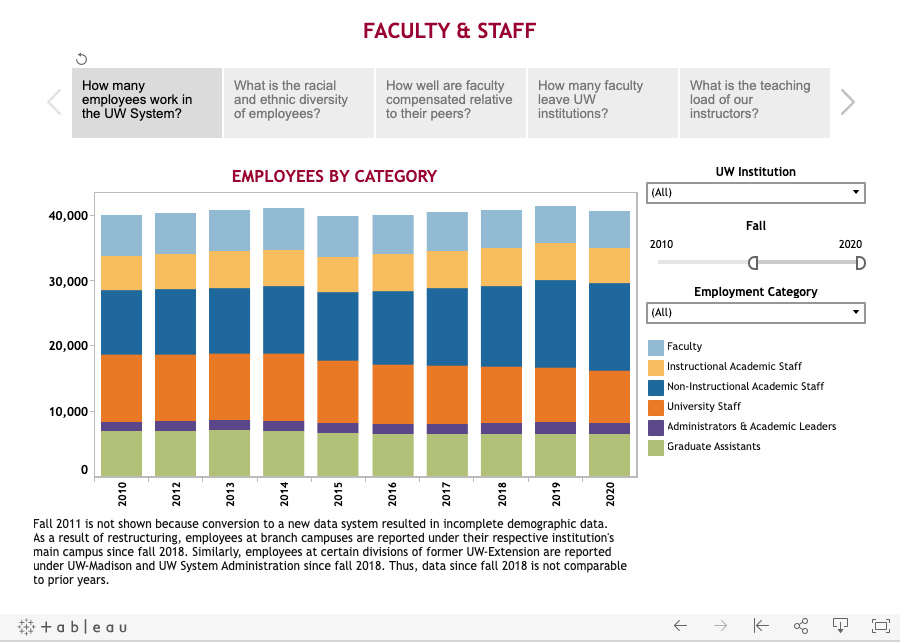The height and width of the screenshot is (644, 920).
Task: Click the Download icon in the toolbar
Action: (x=840, y=626)
